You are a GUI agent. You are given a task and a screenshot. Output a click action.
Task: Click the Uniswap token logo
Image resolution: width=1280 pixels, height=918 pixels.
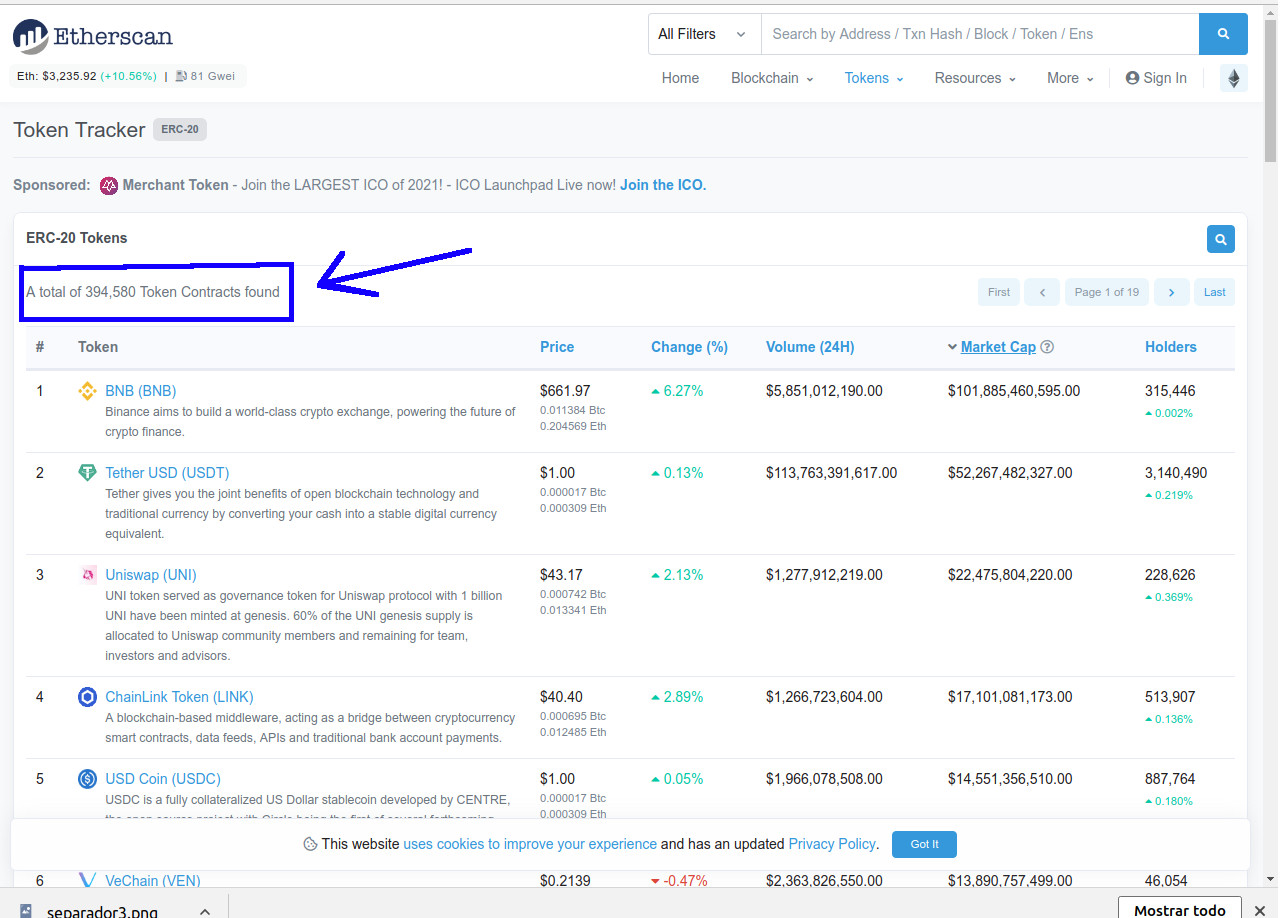click(x=87, y=575)
